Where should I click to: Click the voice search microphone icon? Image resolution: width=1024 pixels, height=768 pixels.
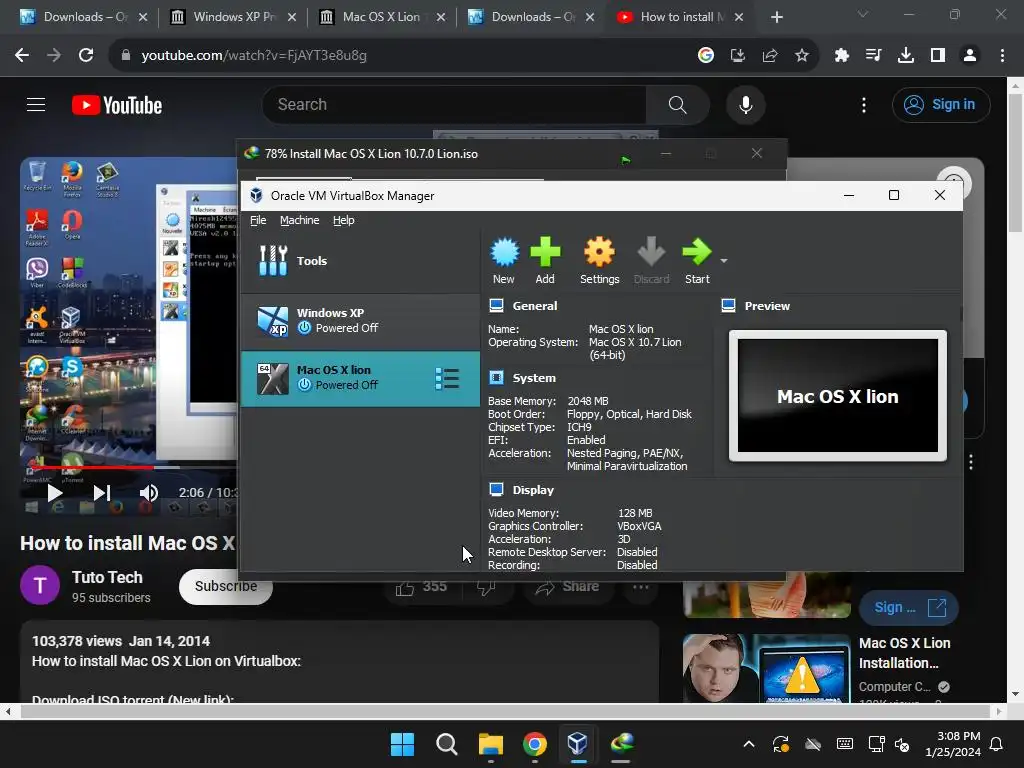(745, 104)
